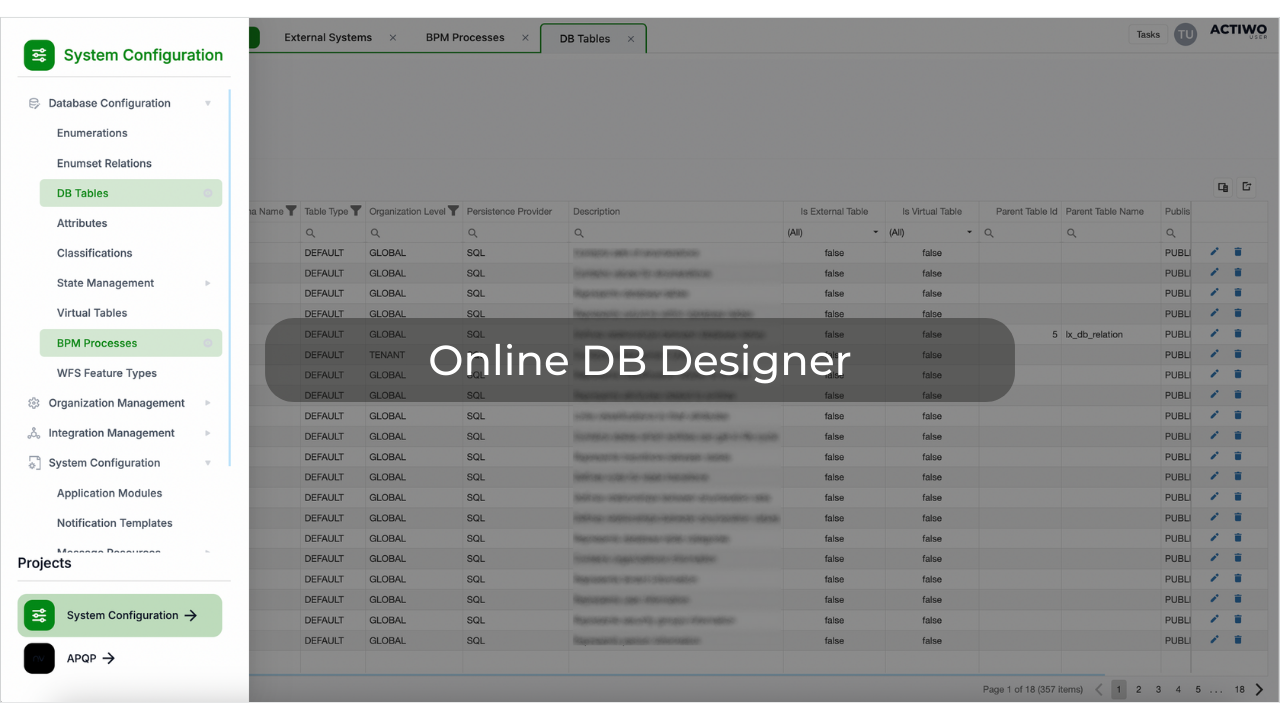
Task: Delete the last table row
Action: tap(1238, 640)
